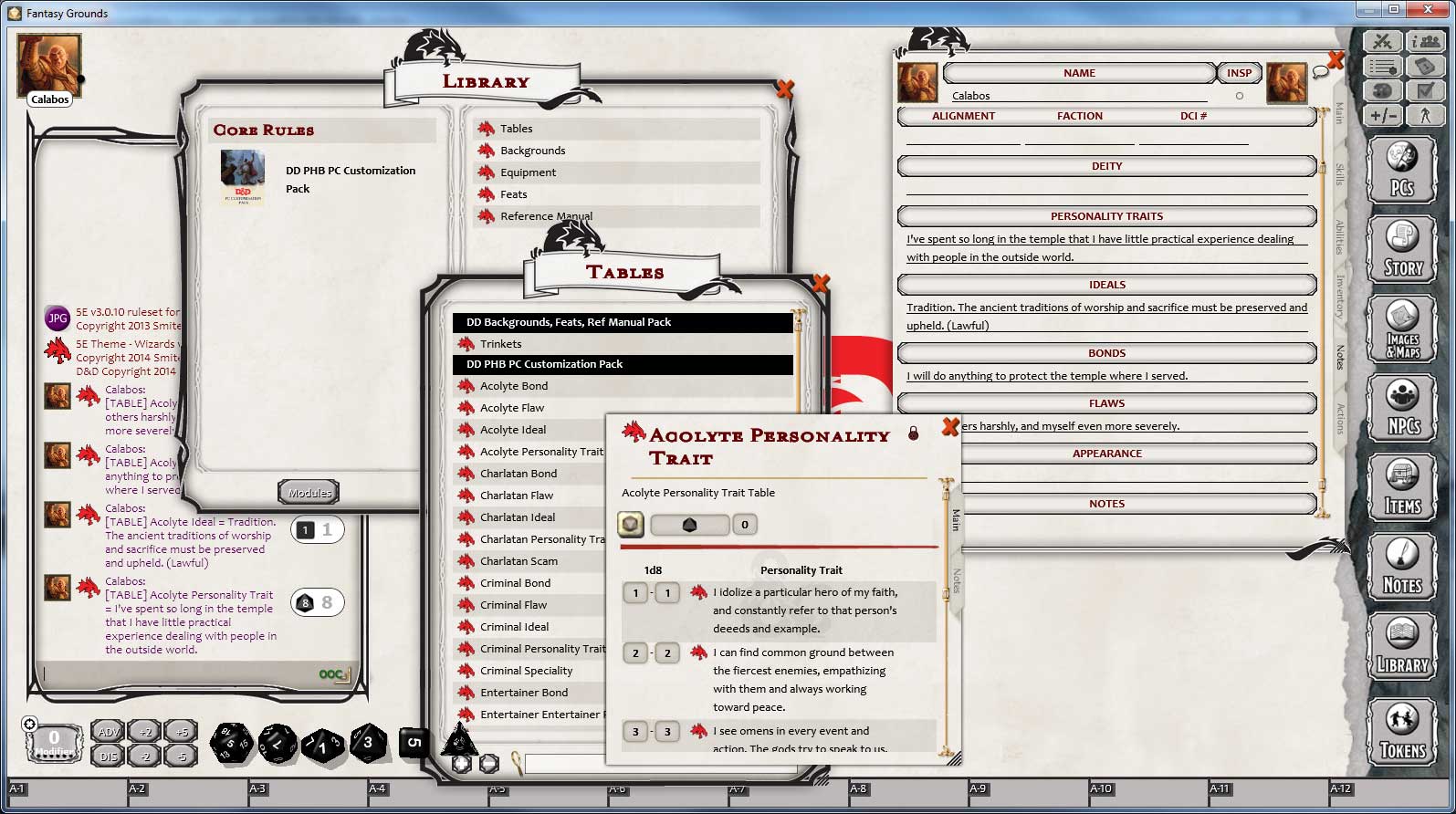Viewport: 1456px width, 814px height.
Task: Open Charlatan Bond table entry
Action: pos(519,474)
